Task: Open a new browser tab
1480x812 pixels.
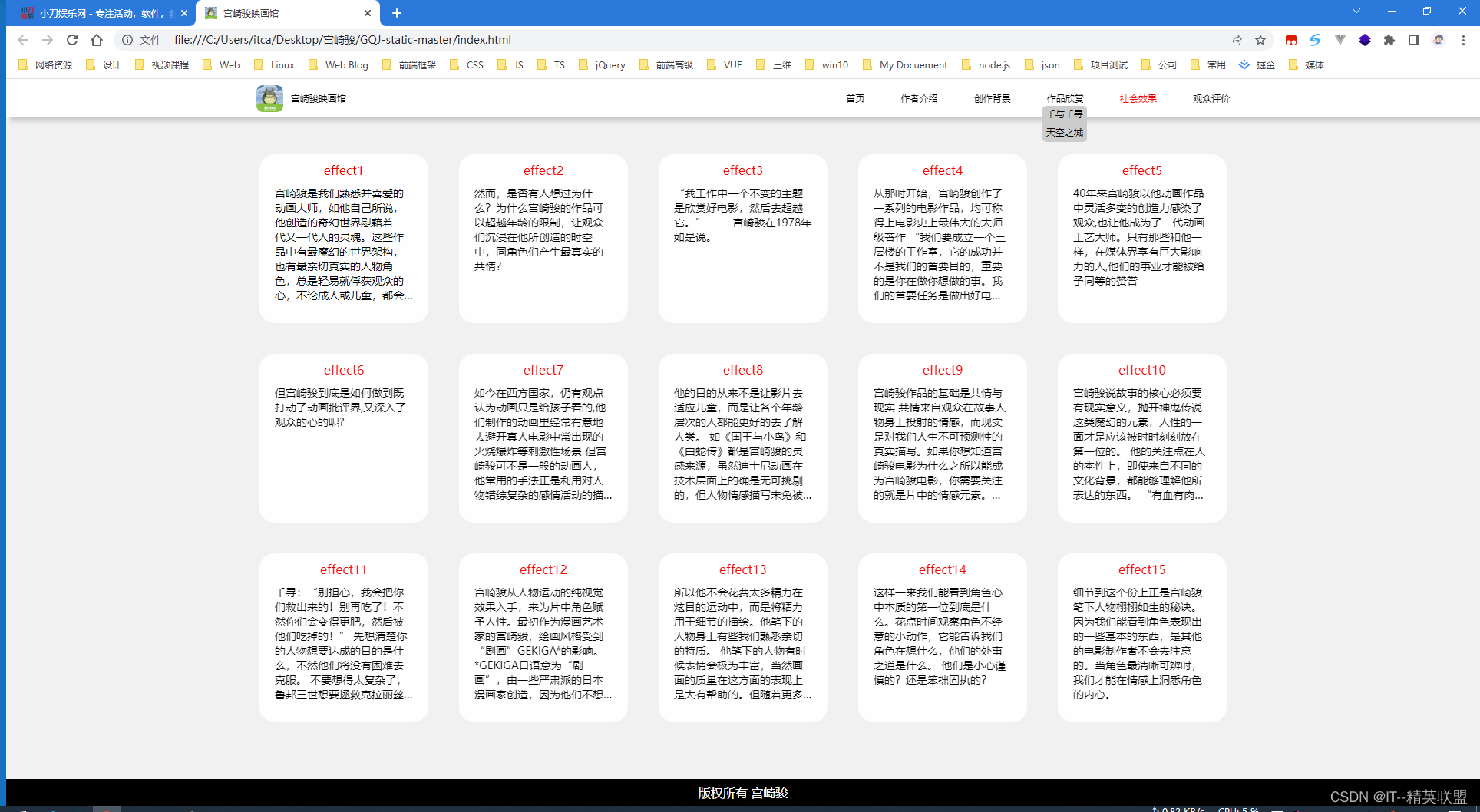Action: [x=397, y=13]
